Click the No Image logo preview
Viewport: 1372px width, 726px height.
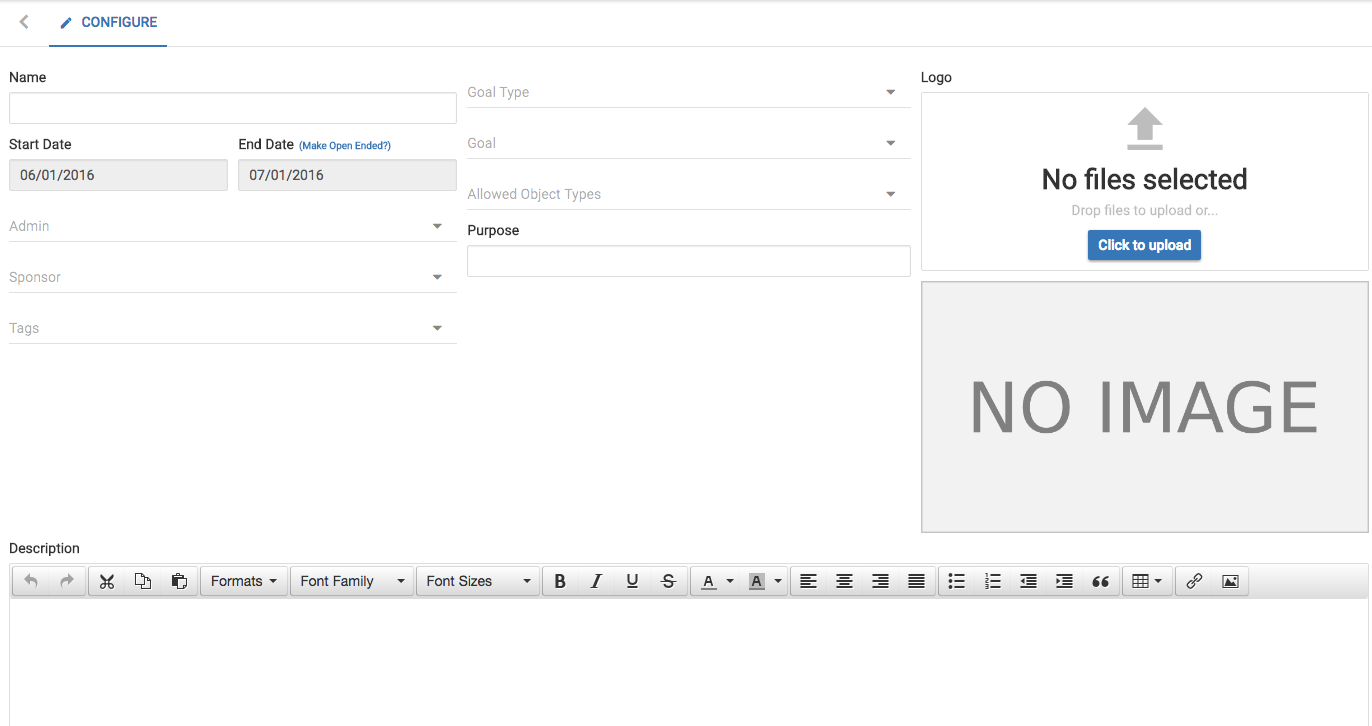1145,407
